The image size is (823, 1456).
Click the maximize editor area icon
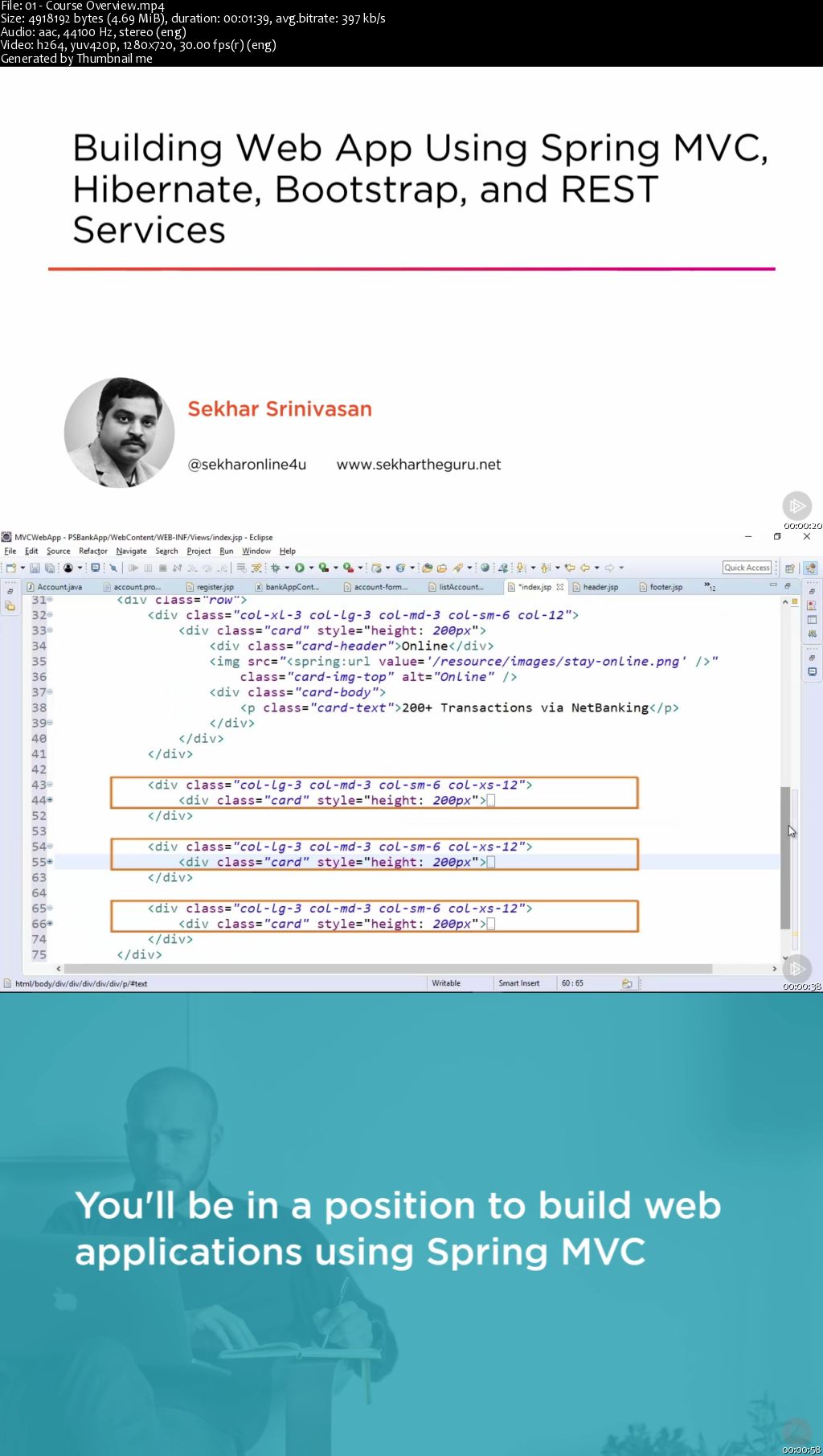point(788,585)
